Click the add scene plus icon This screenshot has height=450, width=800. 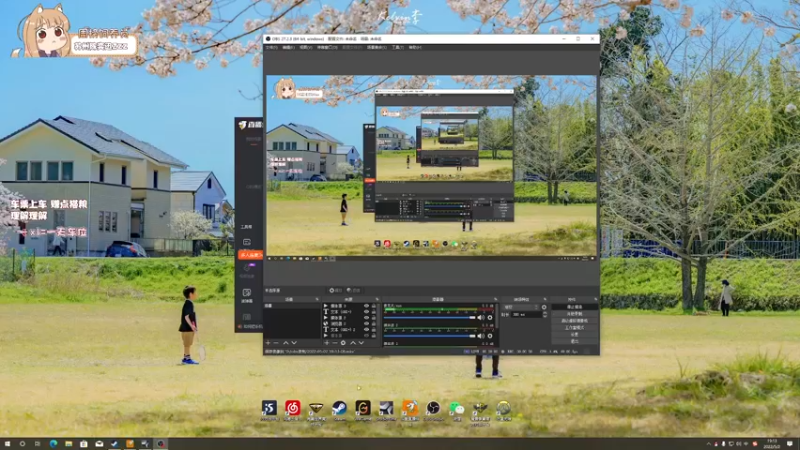click(x=268, y=343)
